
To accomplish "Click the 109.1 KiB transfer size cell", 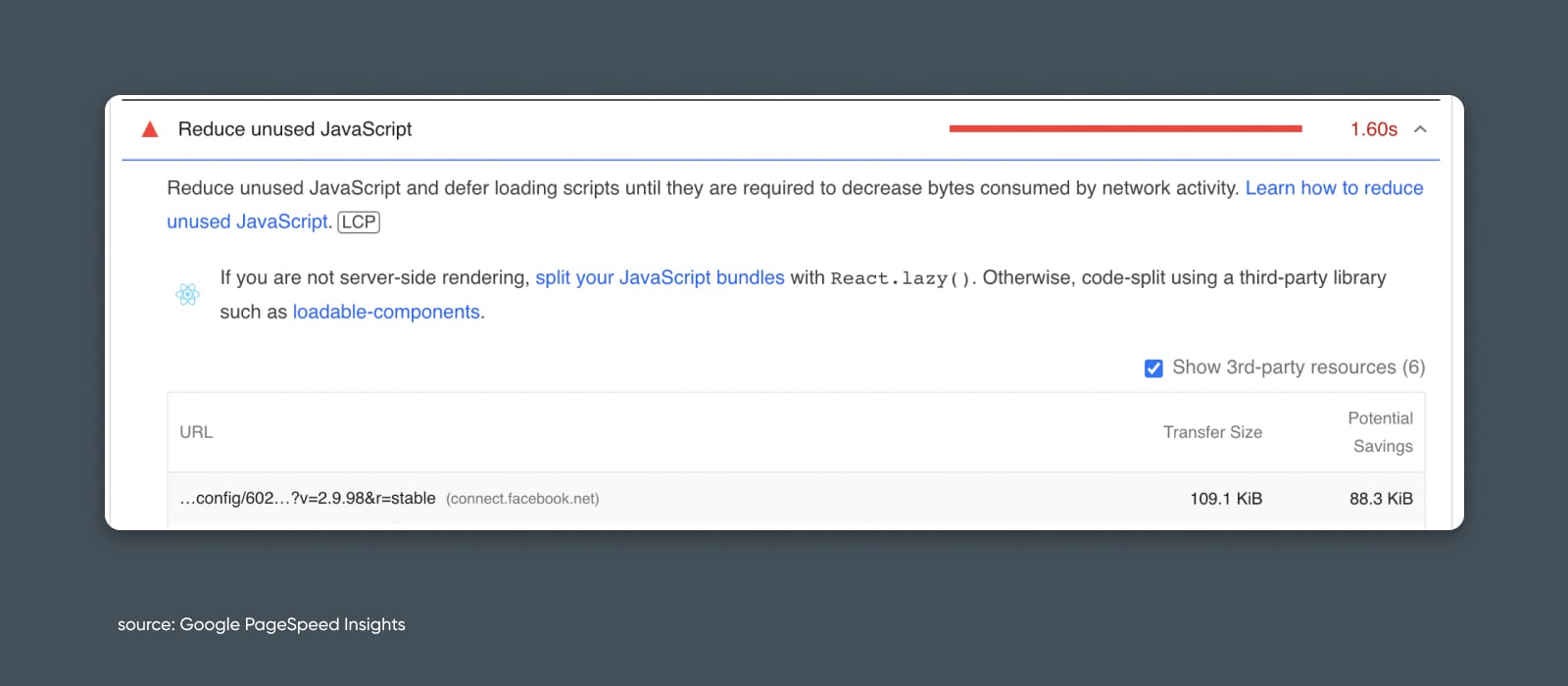I will point(1225,499).
